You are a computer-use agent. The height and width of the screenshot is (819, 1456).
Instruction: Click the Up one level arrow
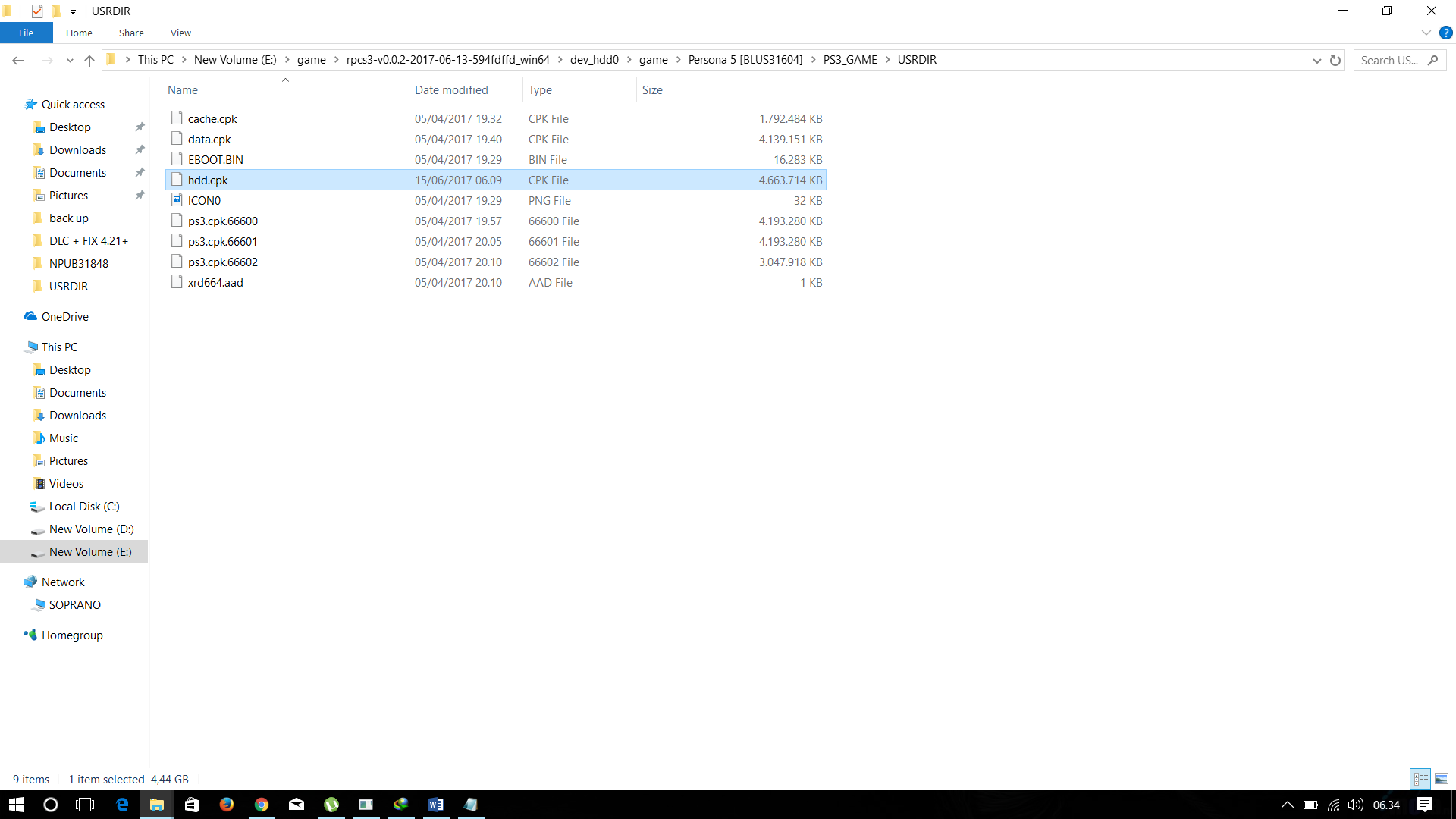click(x=89, y=61)
